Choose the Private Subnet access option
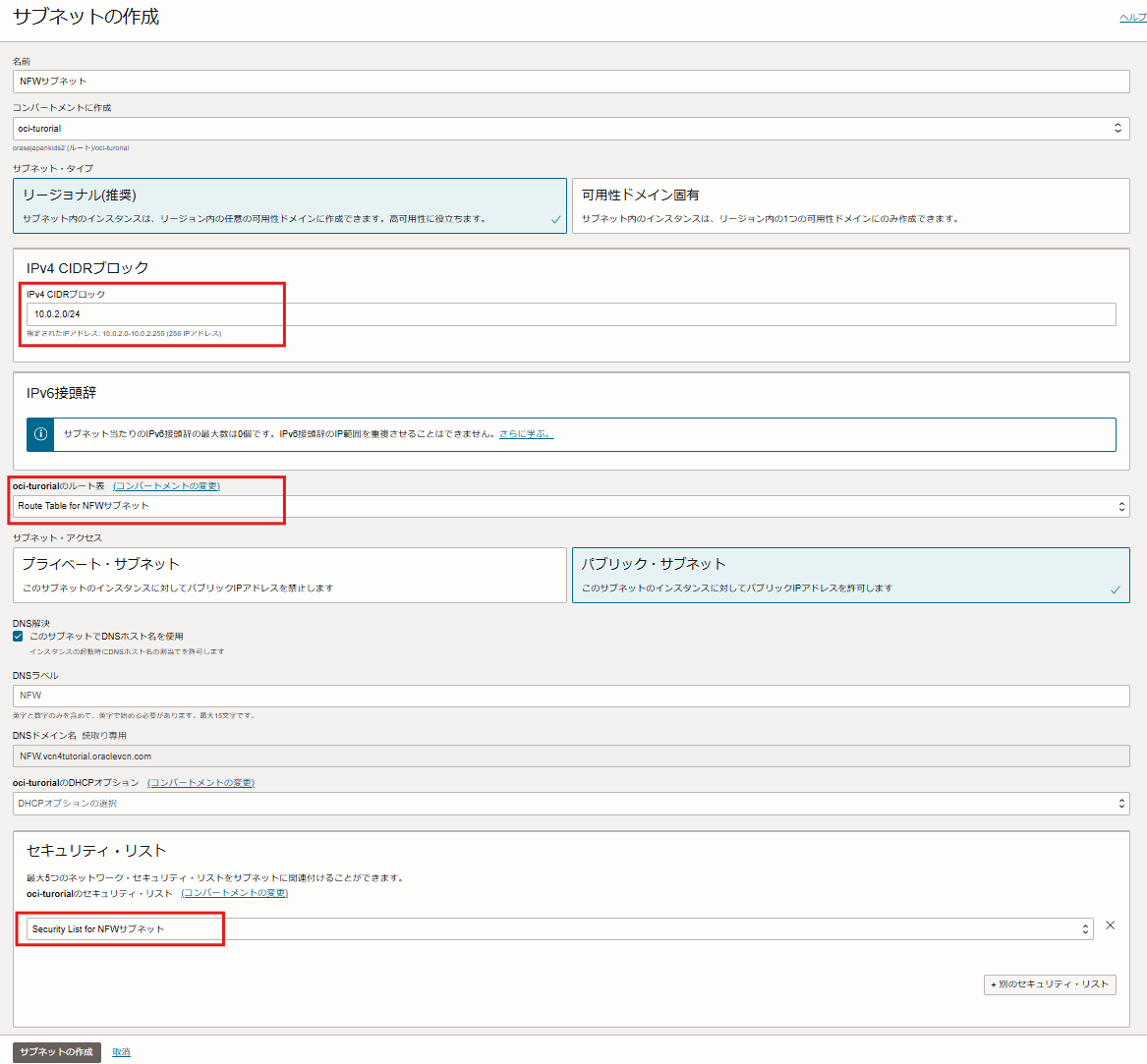1147x1064 pixels. coord(290,575)
